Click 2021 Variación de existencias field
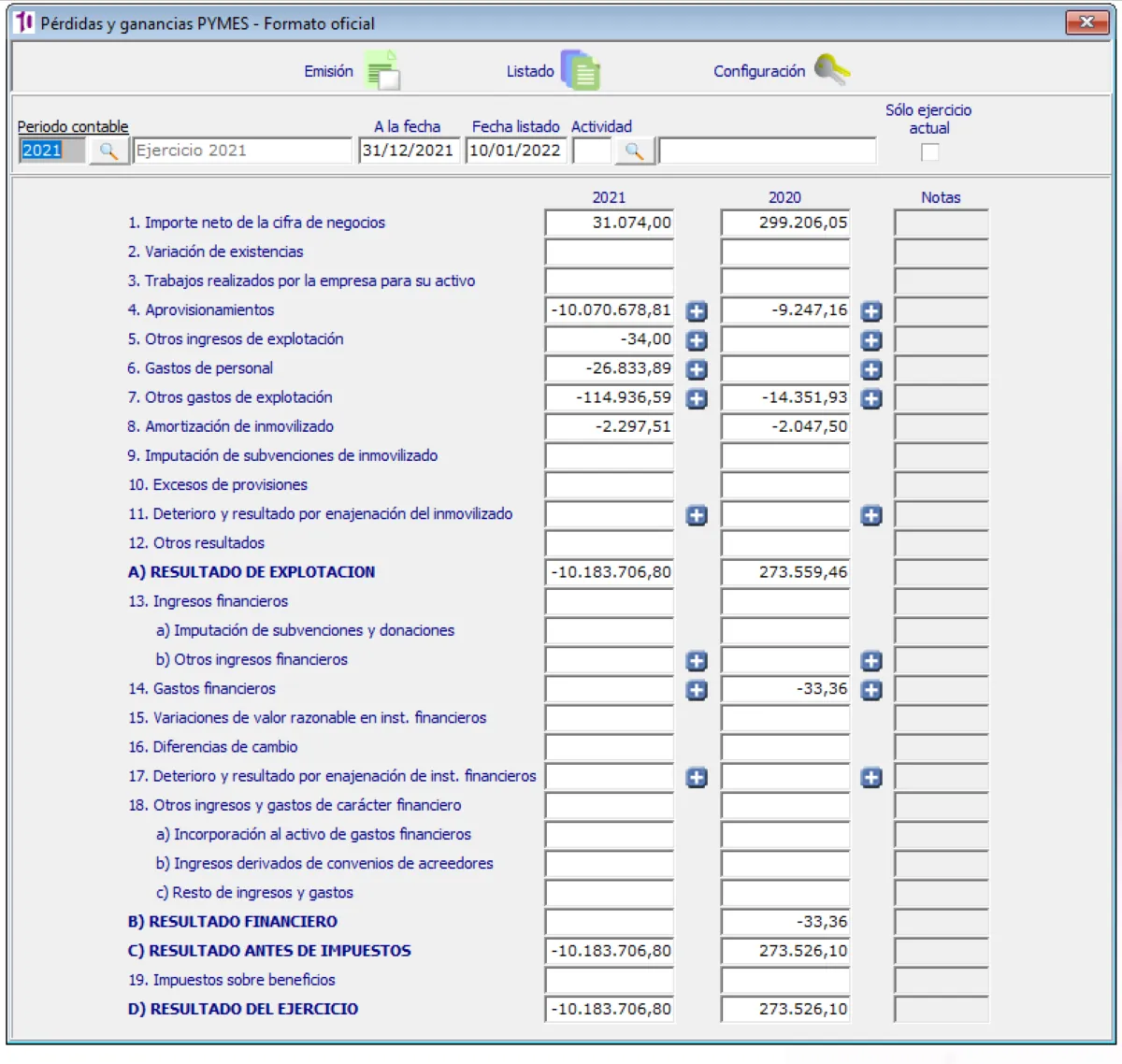Viewport: 1122px width, 1064px height. coord(610,252)
